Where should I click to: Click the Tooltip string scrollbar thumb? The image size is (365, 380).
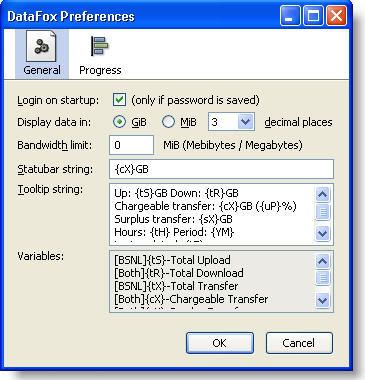[322, 212]
